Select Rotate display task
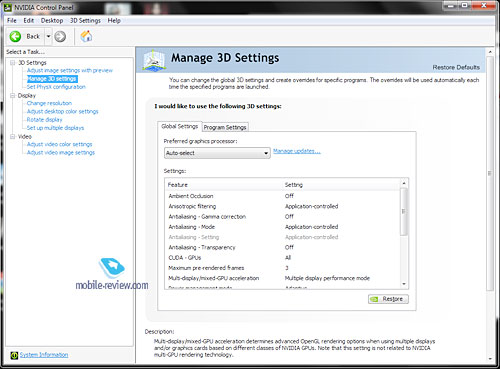500x369 pixels. [45, 120]
